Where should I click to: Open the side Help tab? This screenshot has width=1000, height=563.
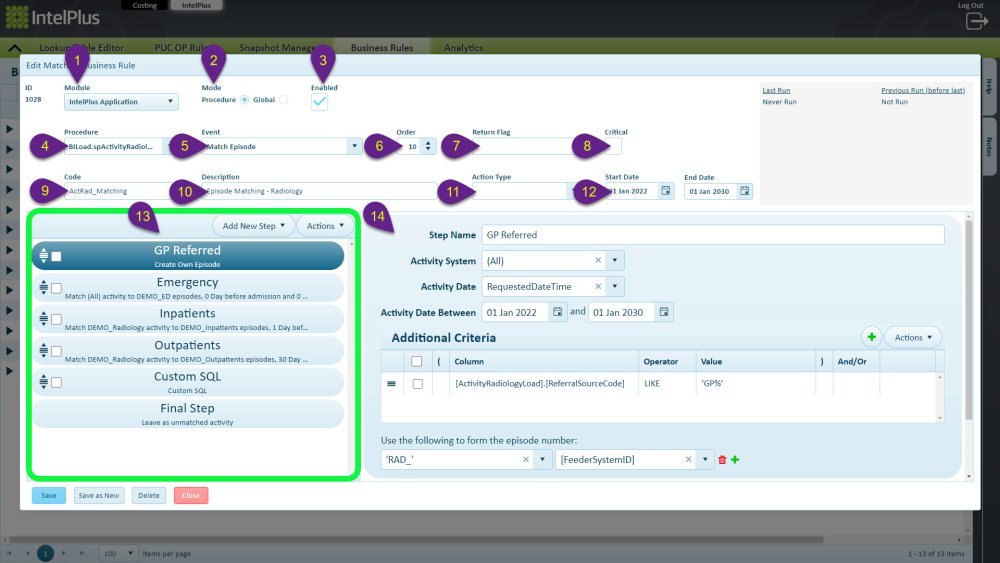(989, 86)
